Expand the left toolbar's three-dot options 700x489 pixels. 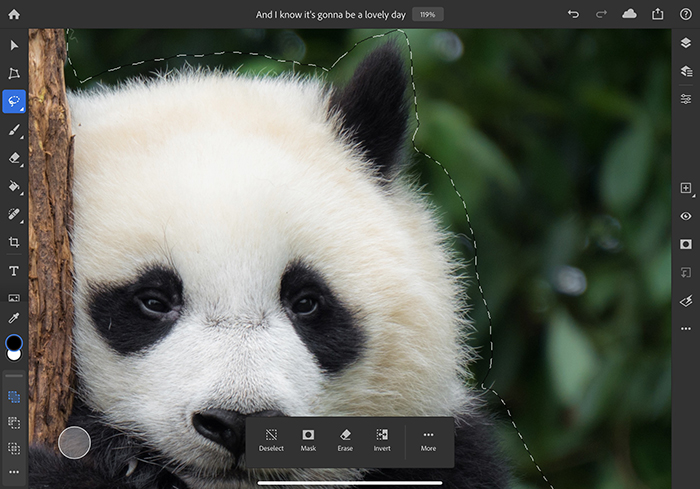tap(14, 471)
